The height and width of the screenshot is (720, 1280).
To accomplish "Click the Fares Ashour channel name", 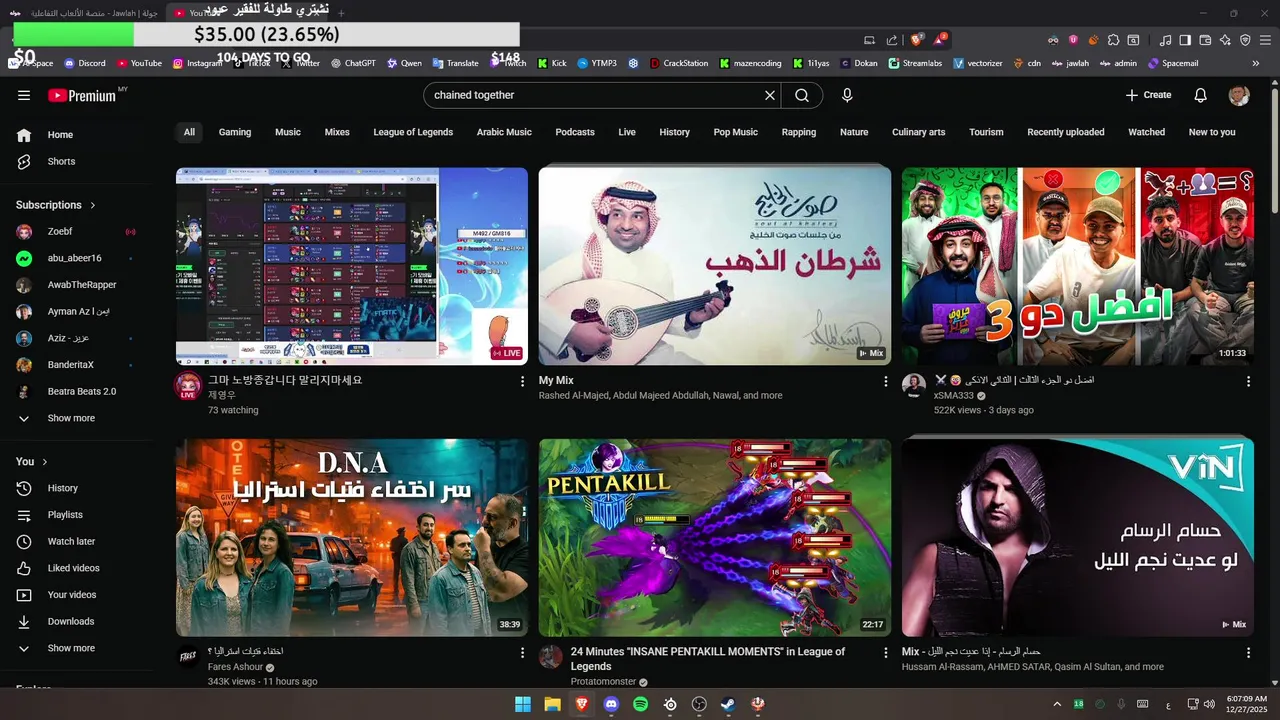I will click(x=235, y=667).
